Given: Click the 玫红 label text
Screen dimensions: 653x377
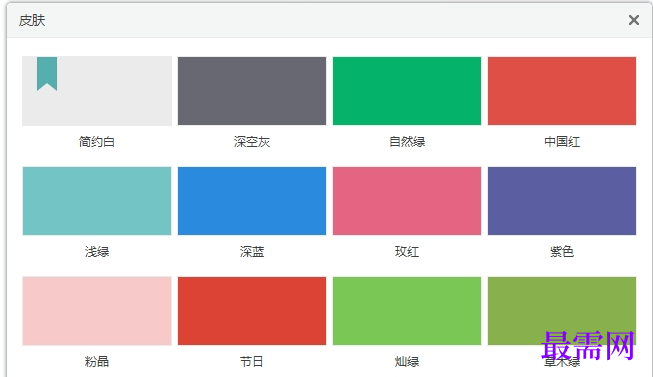Looking at the screenshot, I should point(407,252).
